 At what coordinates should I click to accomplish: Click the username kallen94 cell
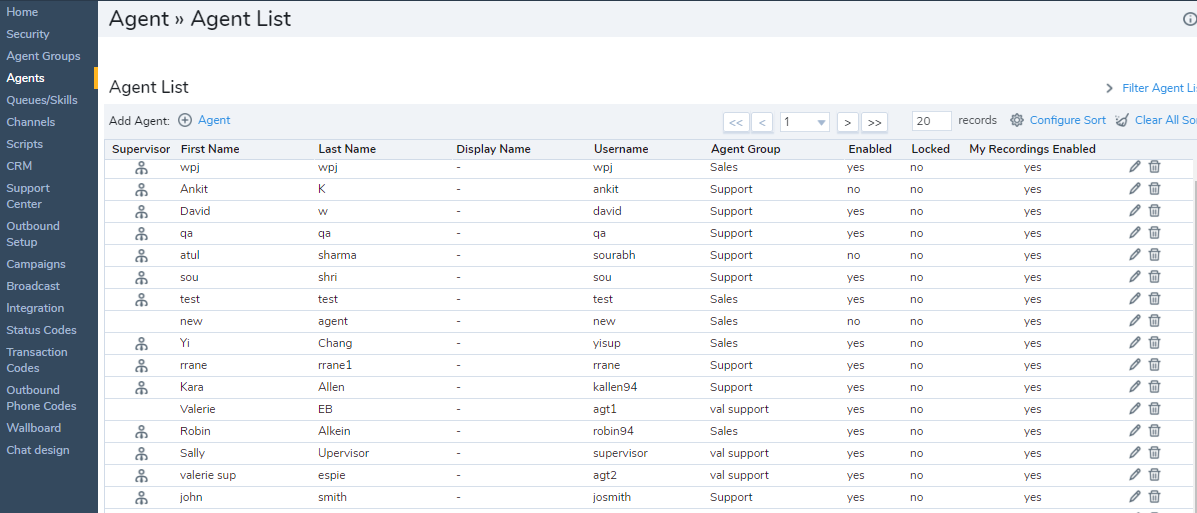click(615, 387)
